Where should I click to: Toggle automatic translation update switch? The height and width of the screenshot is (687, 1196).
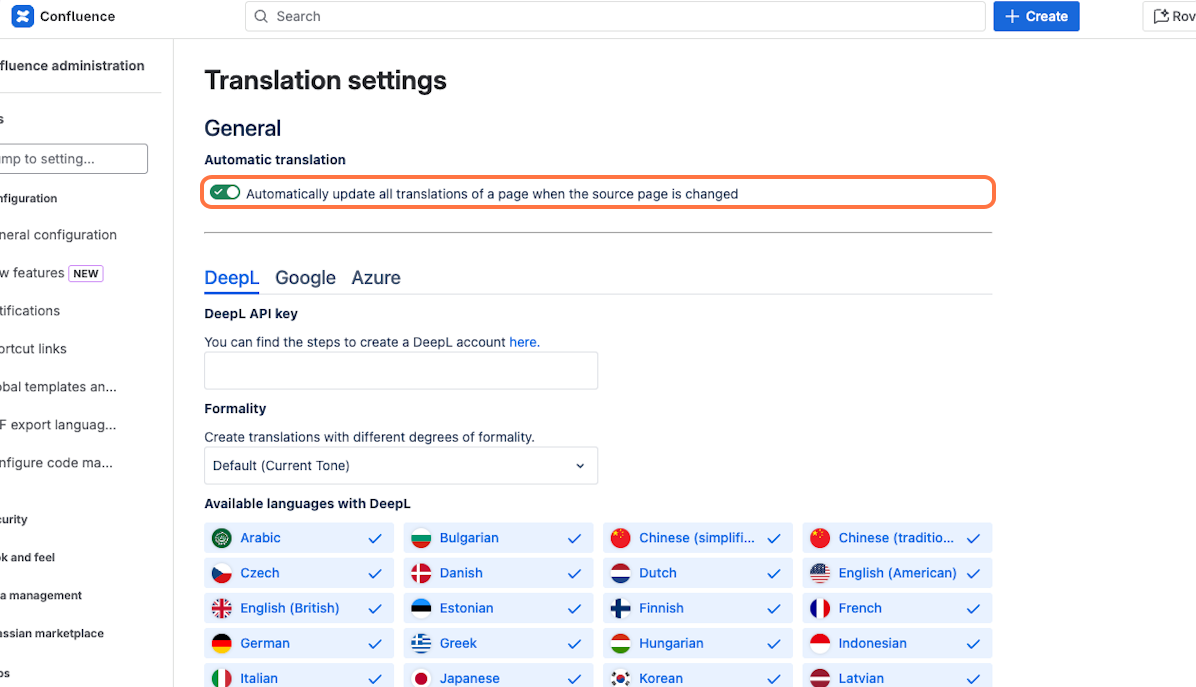225,193
